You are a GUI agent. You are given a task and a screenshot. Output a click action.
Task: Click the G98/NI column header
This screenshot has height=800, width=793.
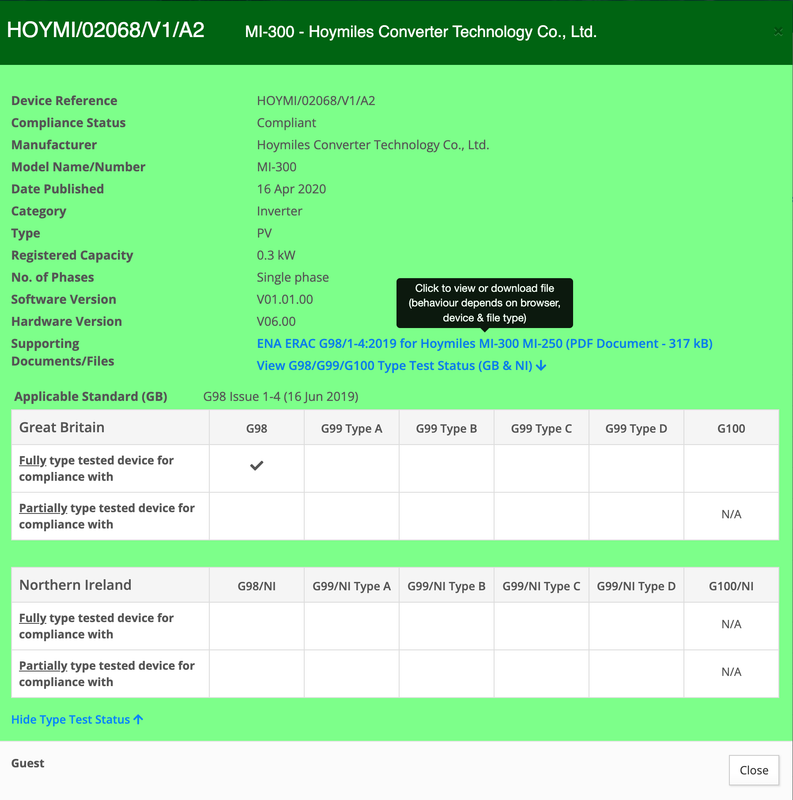click(x=257, y=586)
